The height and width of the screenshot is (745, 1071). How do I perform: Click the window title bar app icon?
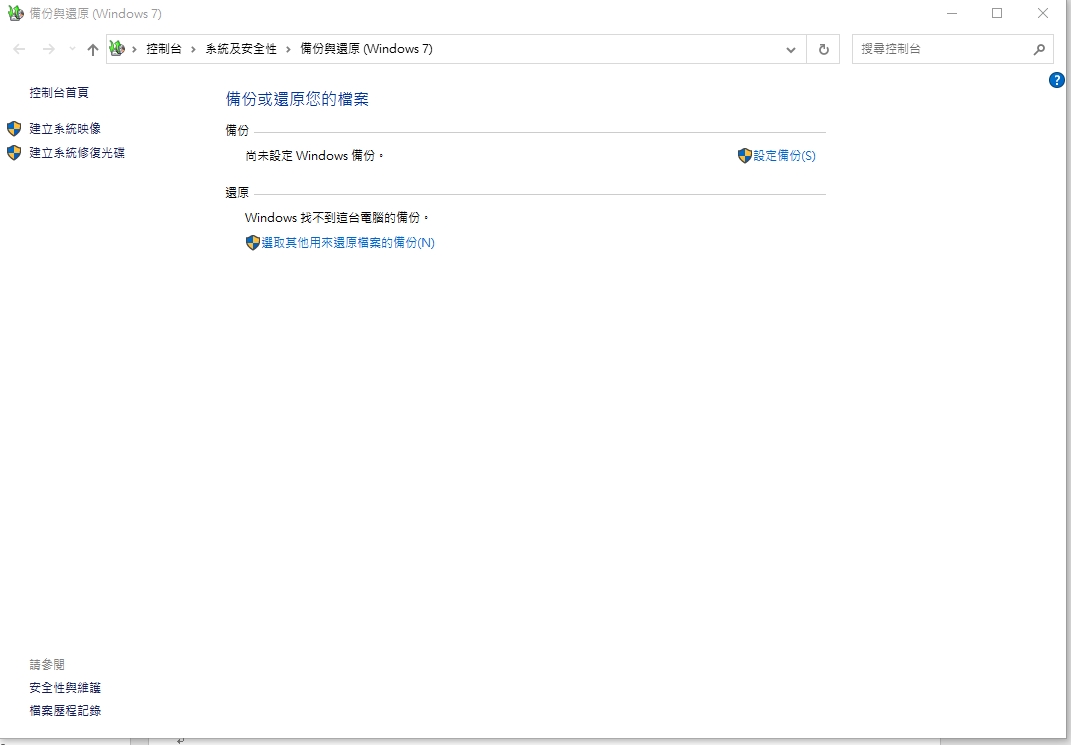click(15, 13)
